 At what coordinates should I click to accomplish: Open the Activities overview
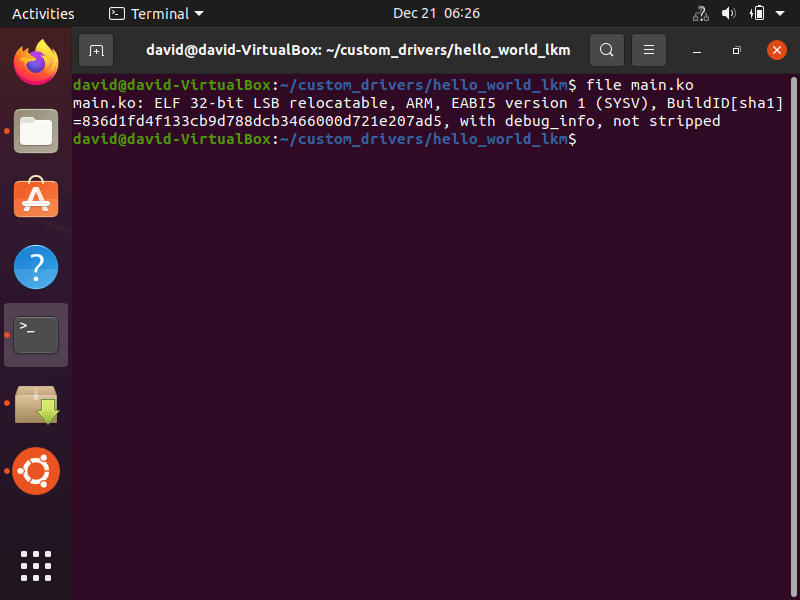pyautogui.click(x=43, y=13)
